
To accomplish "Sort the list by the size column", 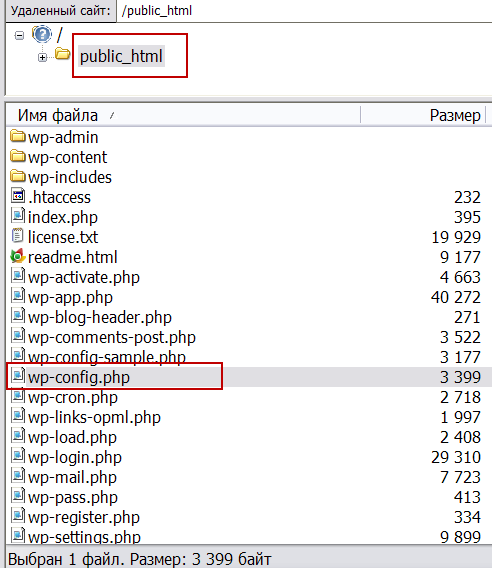I will [423, 116].
